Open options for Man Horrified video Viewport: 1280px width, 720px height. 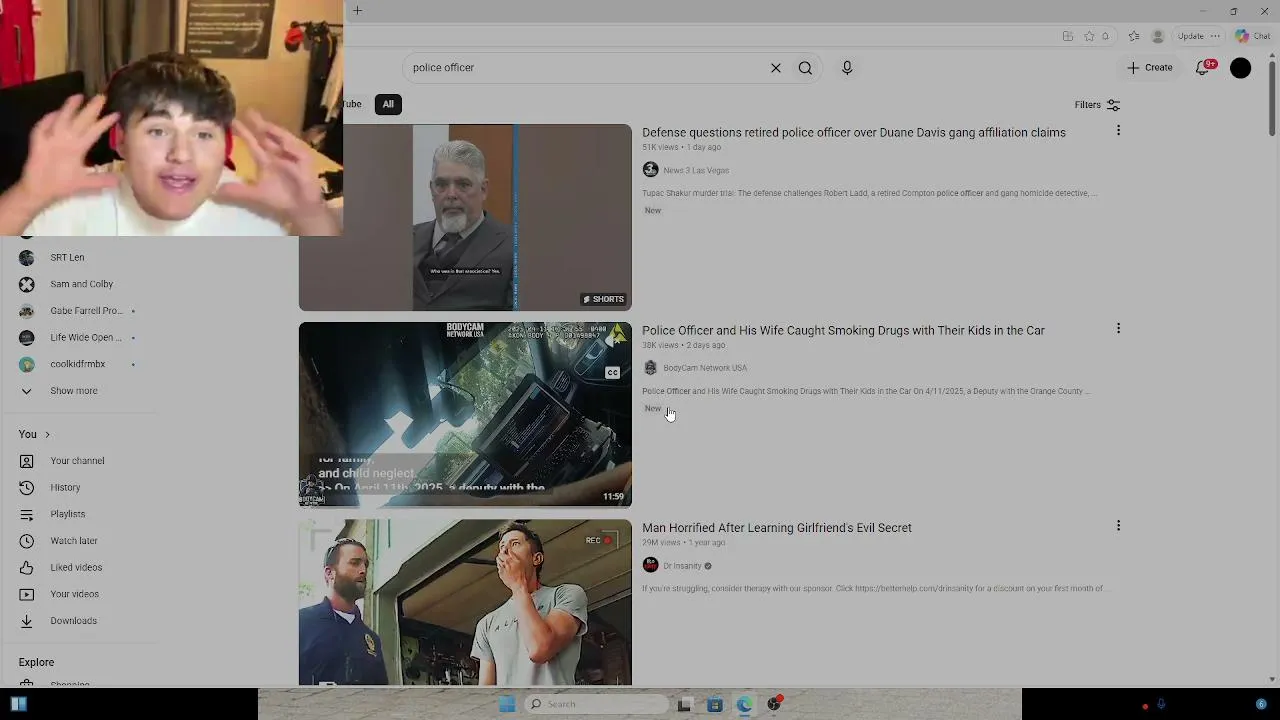[1118, 526]
